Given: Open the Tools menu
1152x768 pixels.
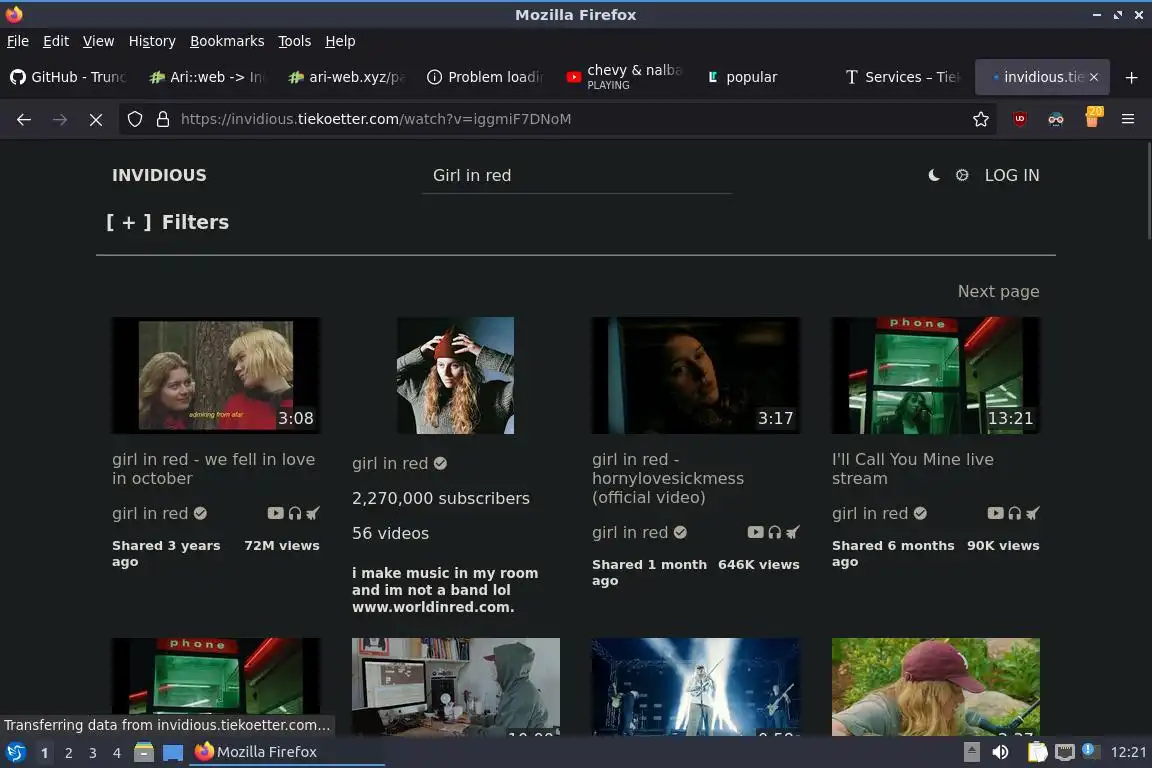Looking at the screenshot, I should (x=295, y=41).
